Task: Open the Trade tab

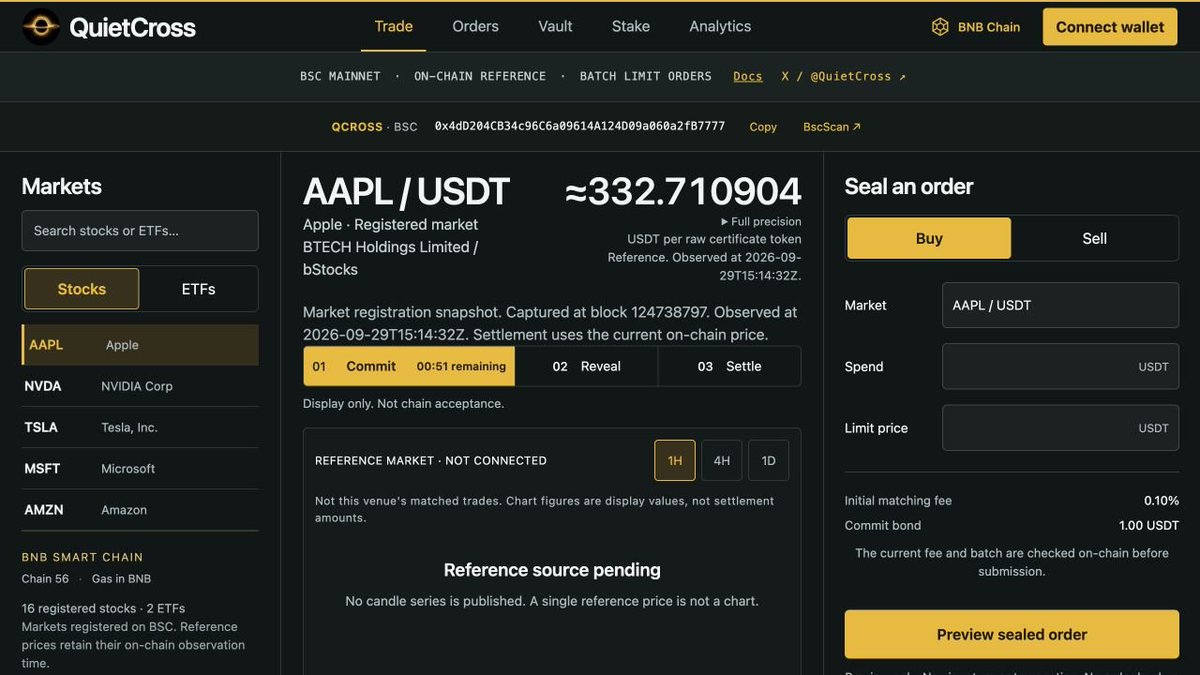Action: 393,26
